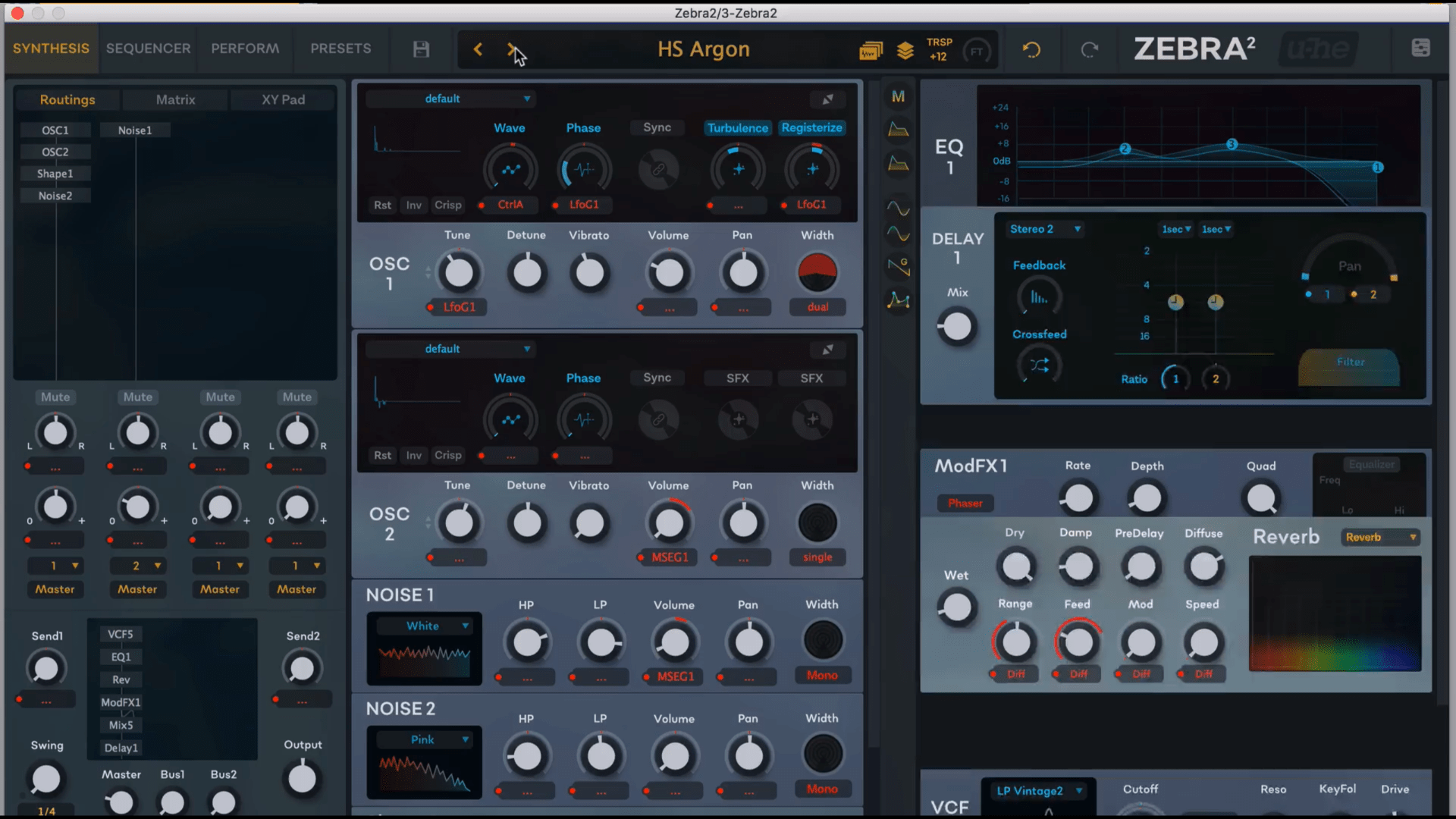
Task: Select the second envelope icon in strip
Action: pos(898,163)
